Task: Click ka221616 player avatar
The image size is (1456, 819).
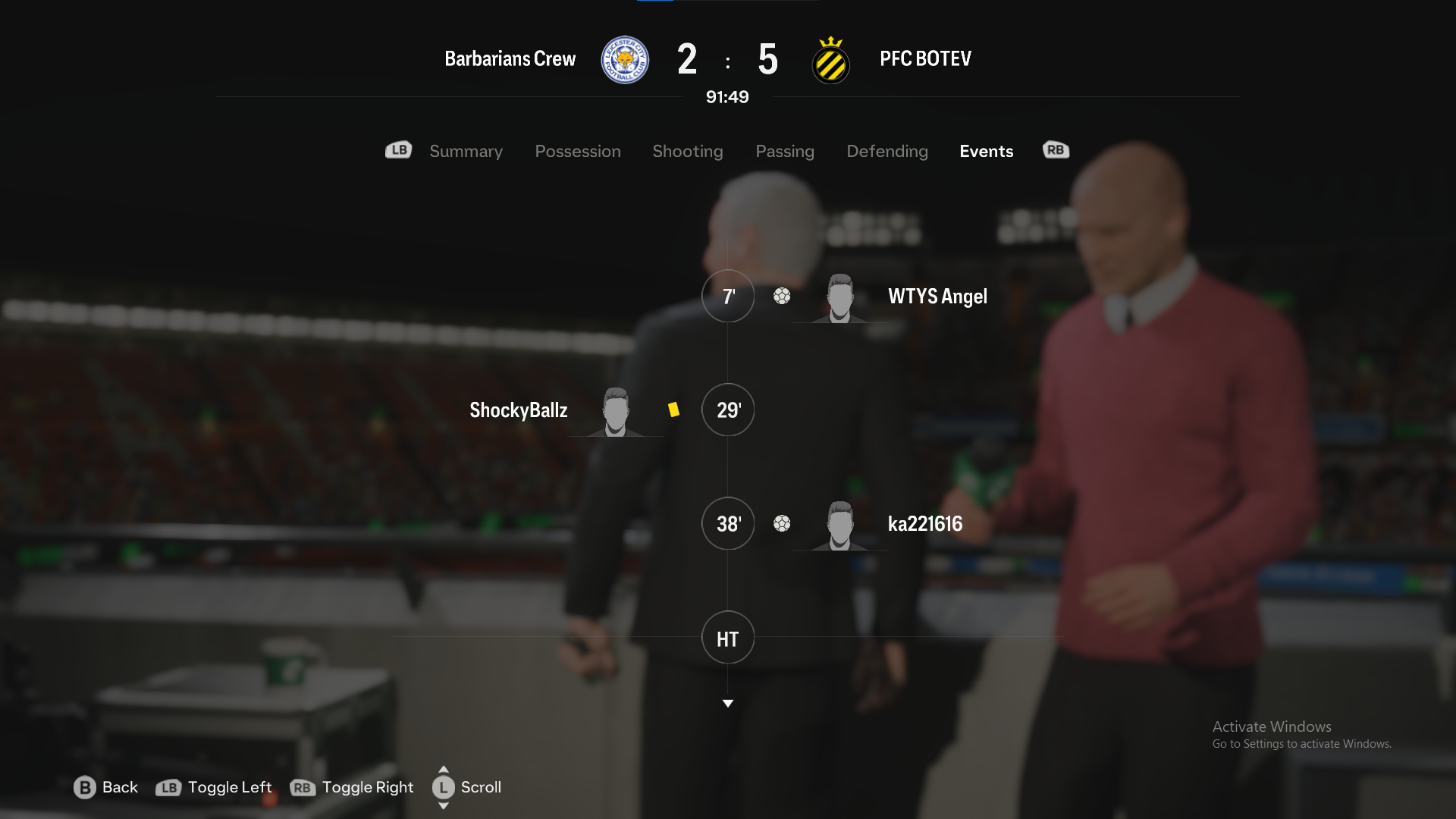Action: click(839, 526)
